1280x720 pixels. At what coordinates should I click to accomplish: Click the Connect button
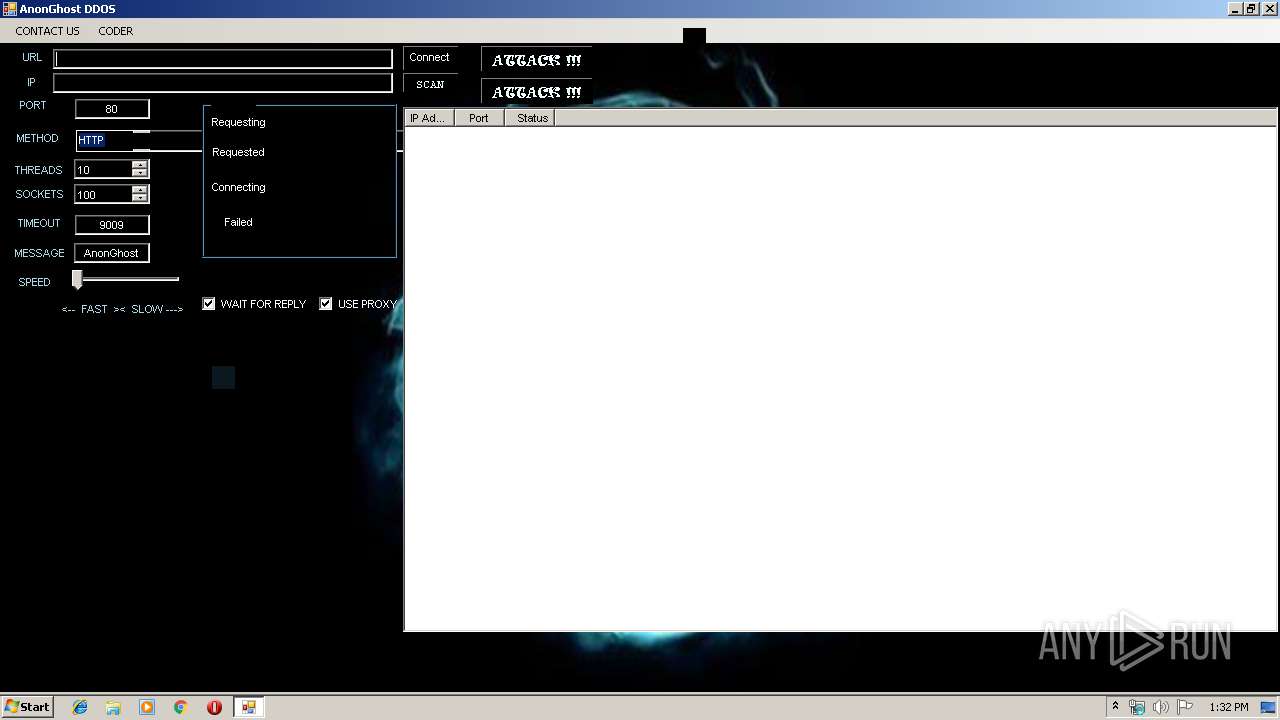[x=430, y=58]
